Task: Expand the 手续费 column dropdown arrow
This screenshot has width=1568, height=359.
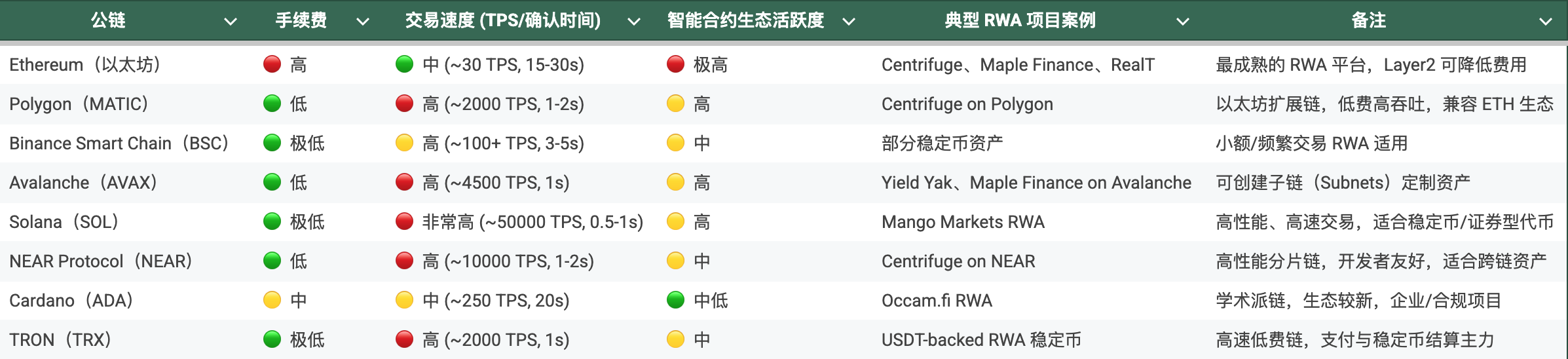Action: tap(363, 22)
